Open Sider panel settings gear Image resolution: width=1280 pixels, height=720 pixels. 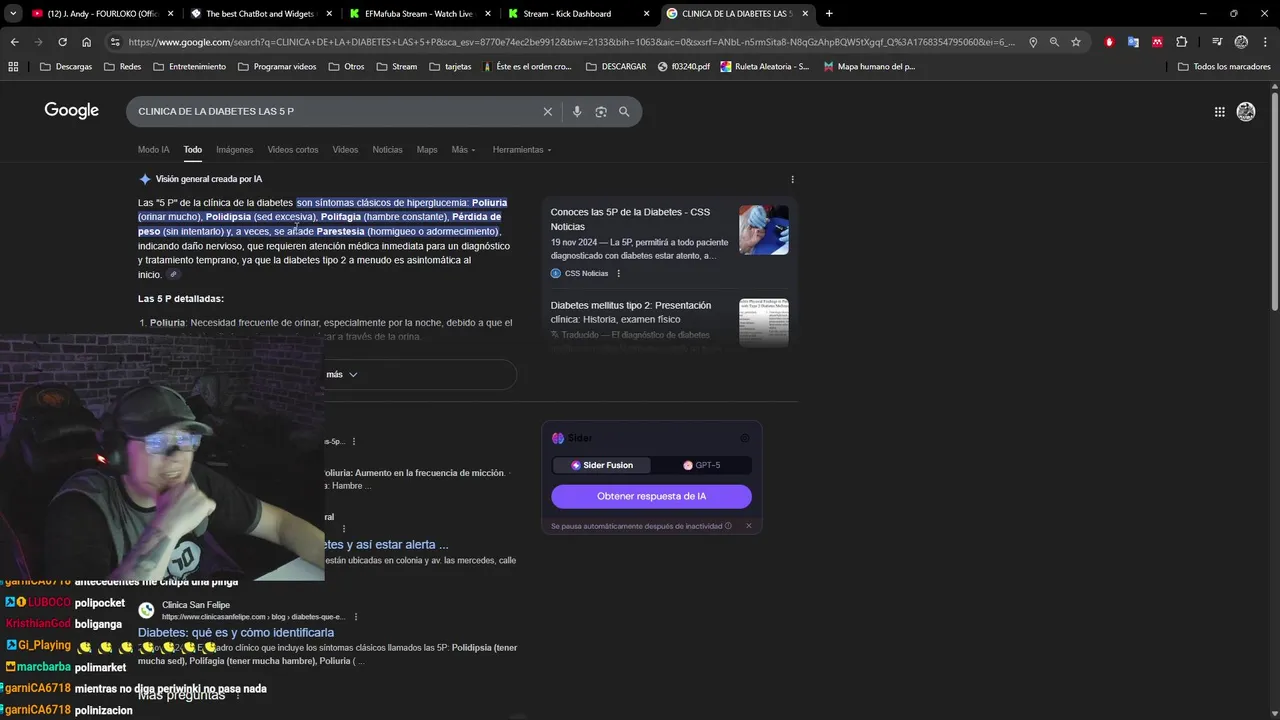pyautogui.click(x=744, y=438)
